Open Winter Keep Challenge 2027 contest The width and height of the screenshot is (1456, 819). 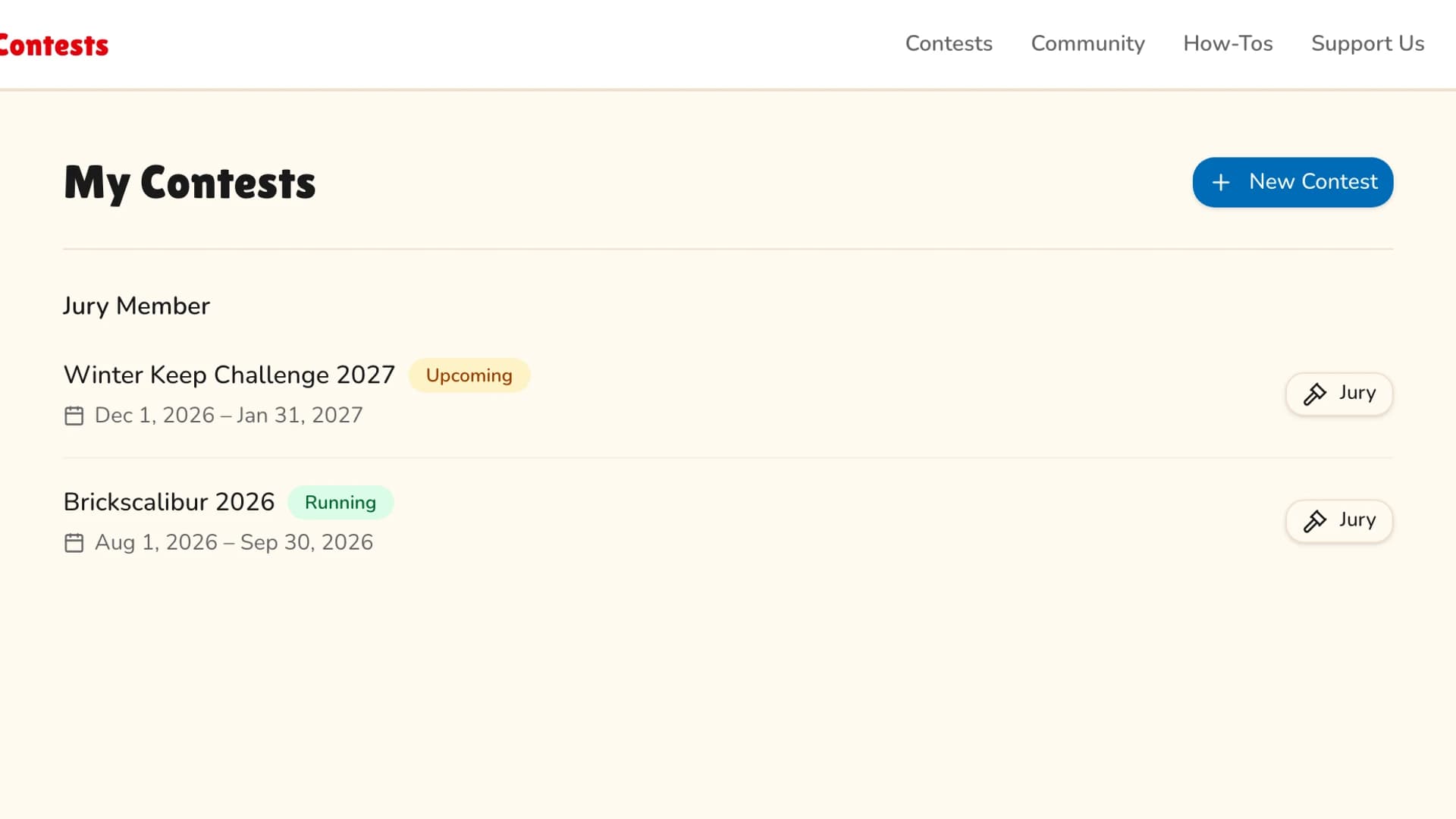[229, 375]
